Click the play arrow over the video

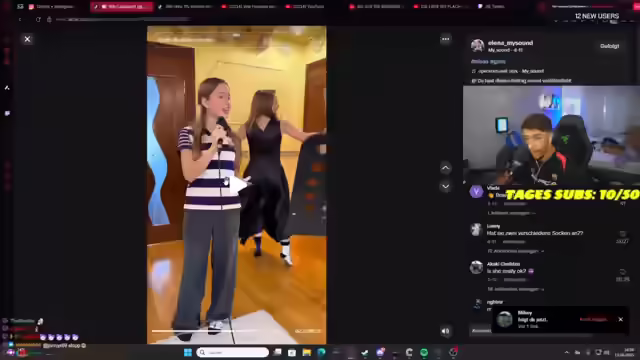point(238,184)
